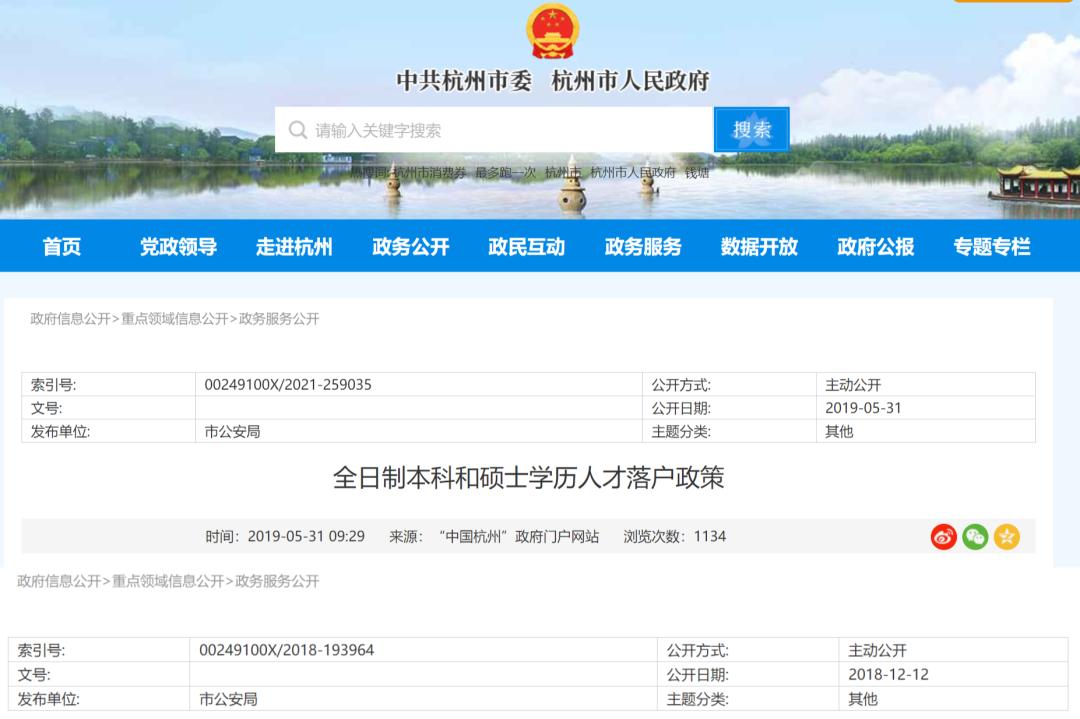Share the article via WeChat
The image size is (1080, 719).
coord(974,537)
